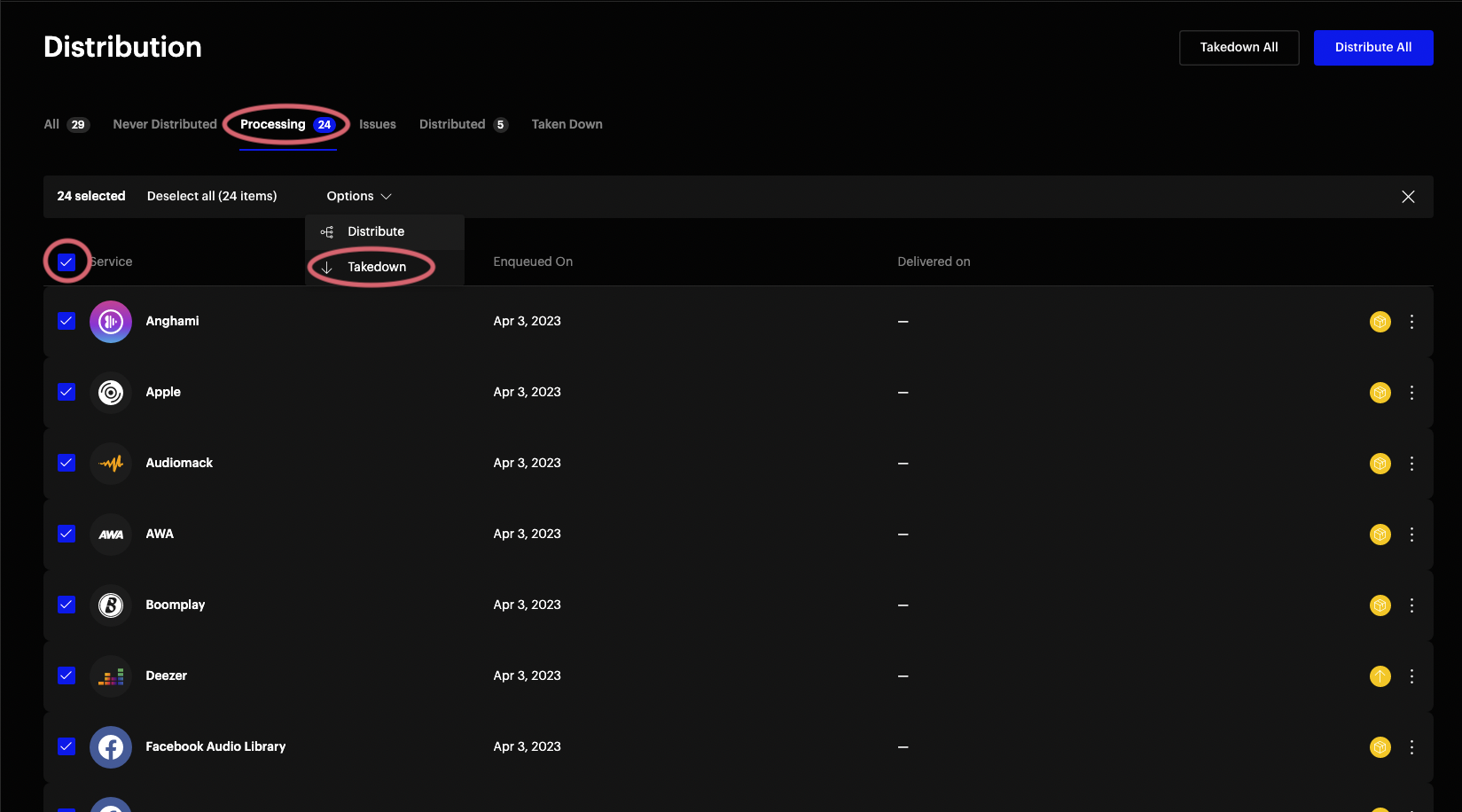Image resolution: width=1462 pixels, height=812 pixels.
Task: Click the Boomplay service logo
Action: (x=111, y=605)
